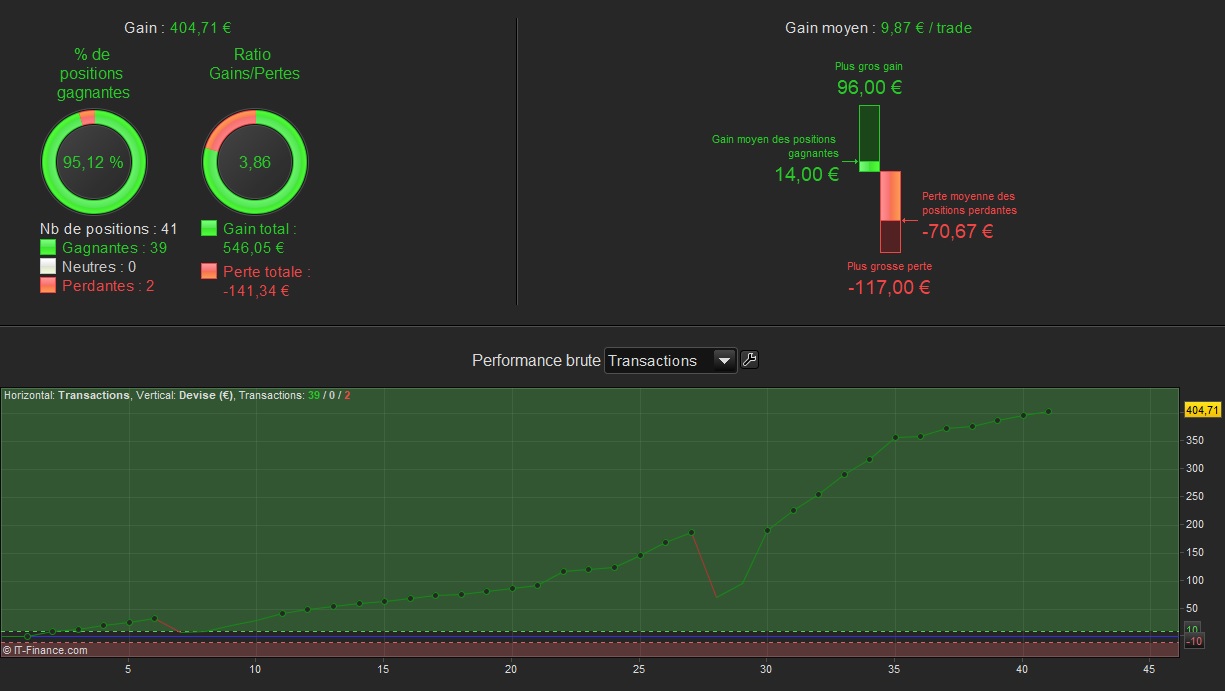Click the 10 level marker on axis

(x=1193, y=629)
